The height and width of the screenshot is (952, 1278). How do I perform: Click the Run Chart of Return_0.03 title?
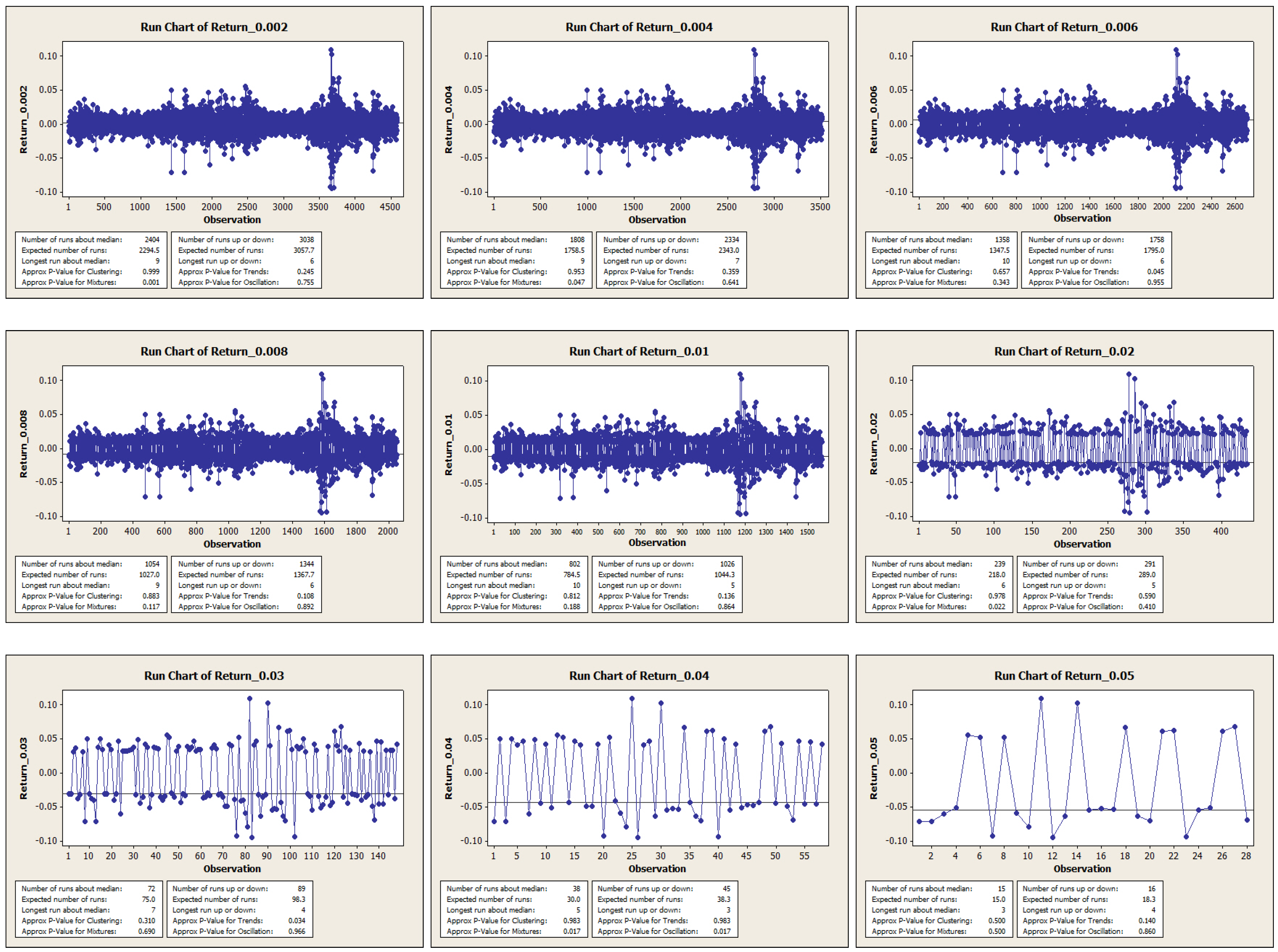(x=214, y=676)
